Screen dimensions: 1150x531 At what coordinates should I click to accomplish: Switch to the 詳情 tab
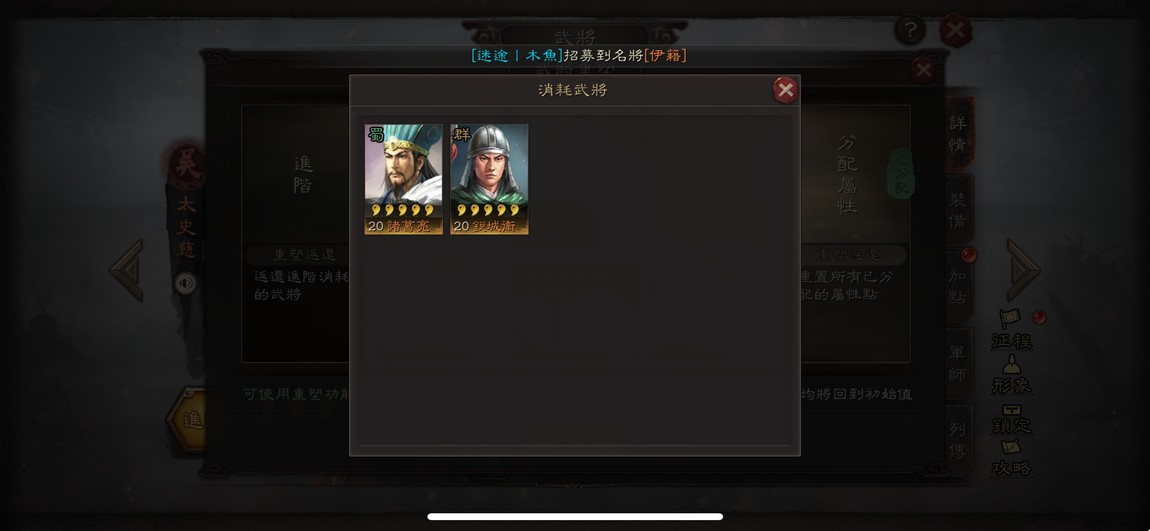(958, 133)
